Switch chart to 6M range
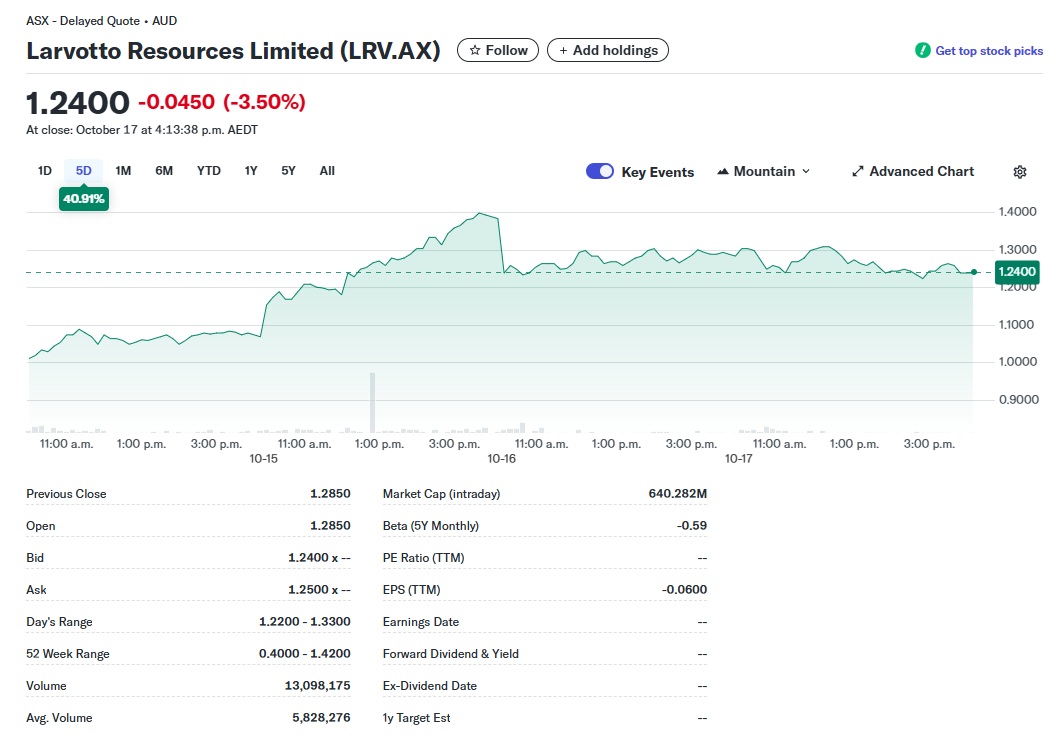1060x748 pixels. (x=164, y=171)
